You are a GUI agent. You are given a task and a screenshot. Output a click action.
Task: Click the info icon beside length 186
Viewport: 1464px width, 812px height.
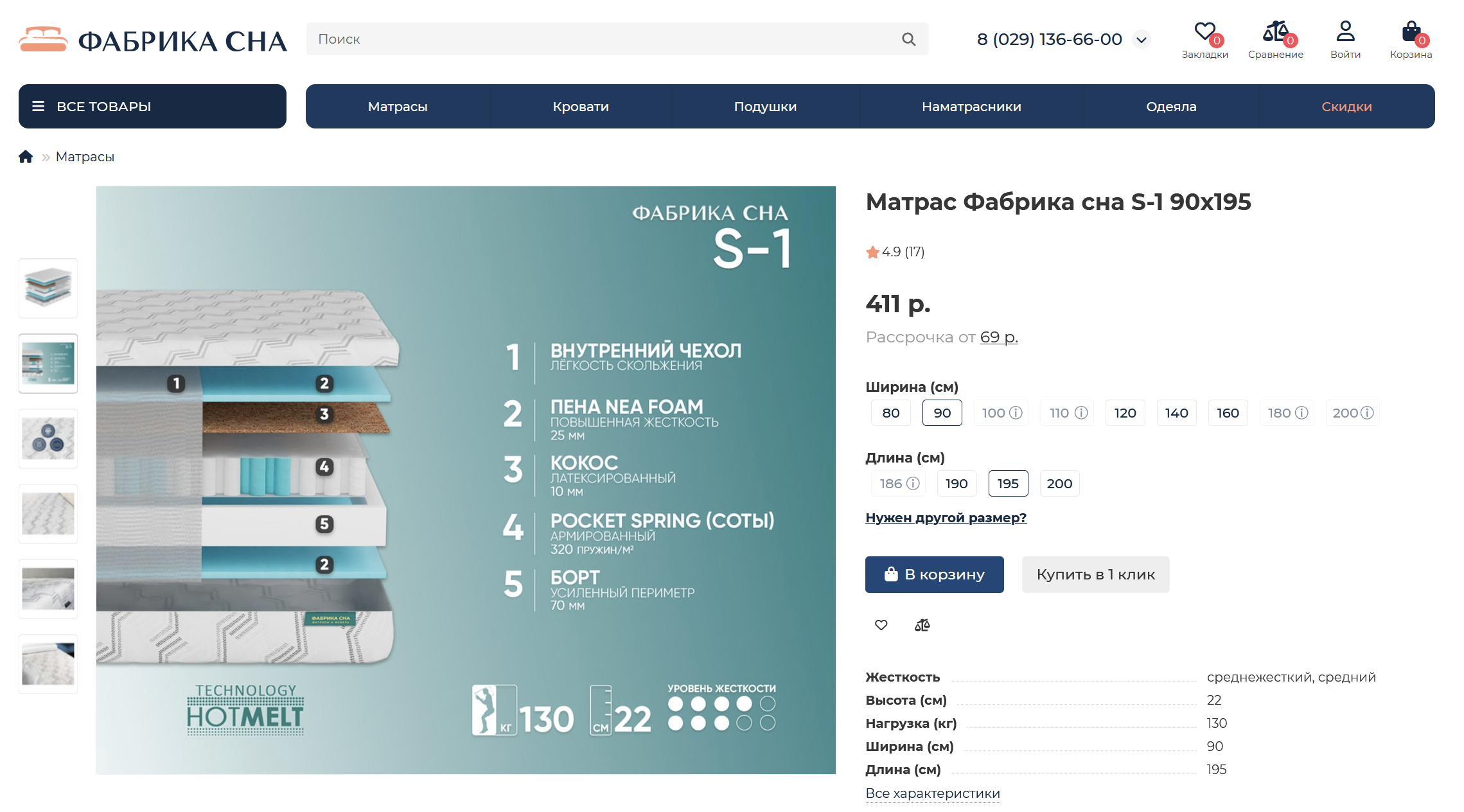pos(913,484)
